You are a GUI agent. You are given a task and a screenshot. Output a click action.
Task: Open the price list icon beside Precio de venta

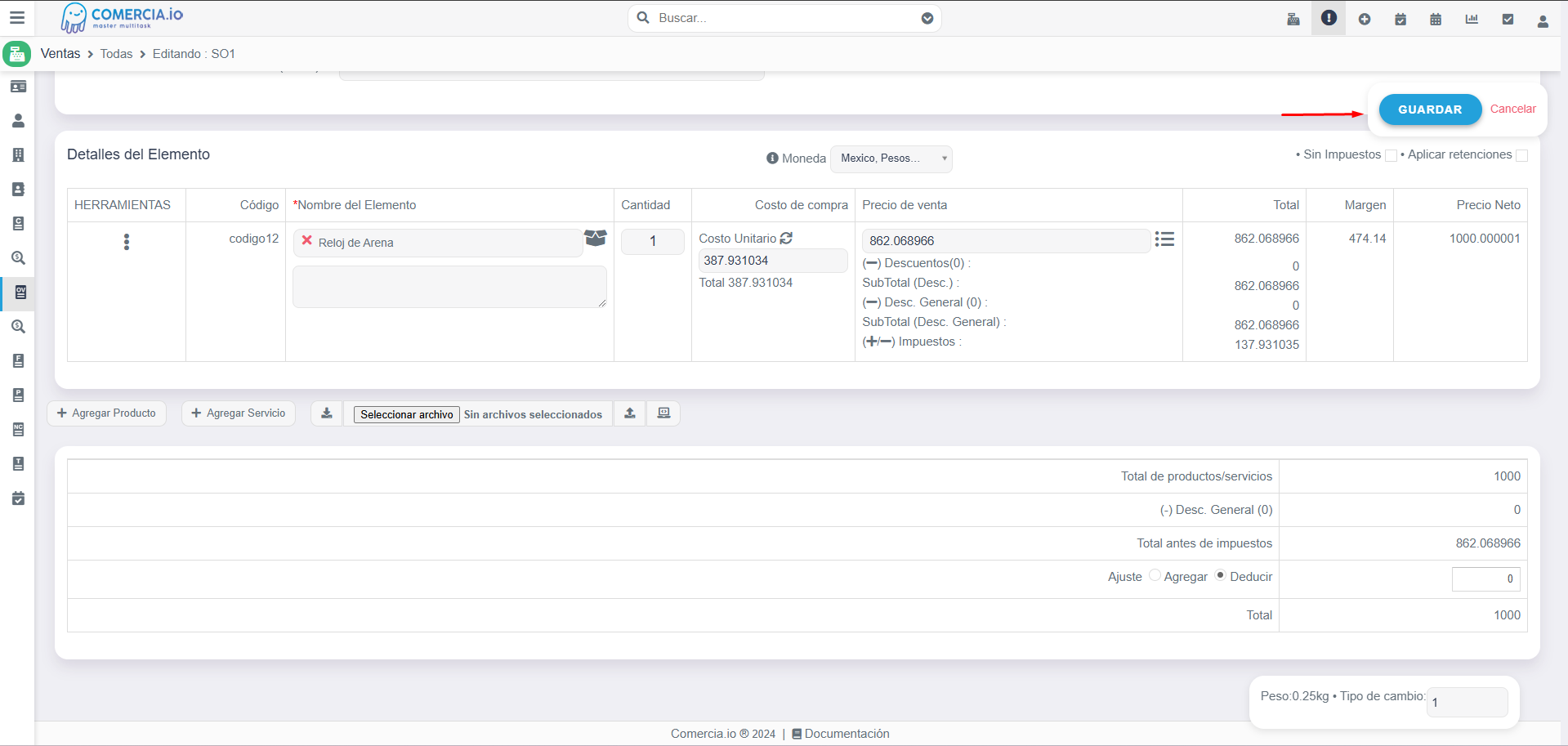click(x=1164, y=239)
